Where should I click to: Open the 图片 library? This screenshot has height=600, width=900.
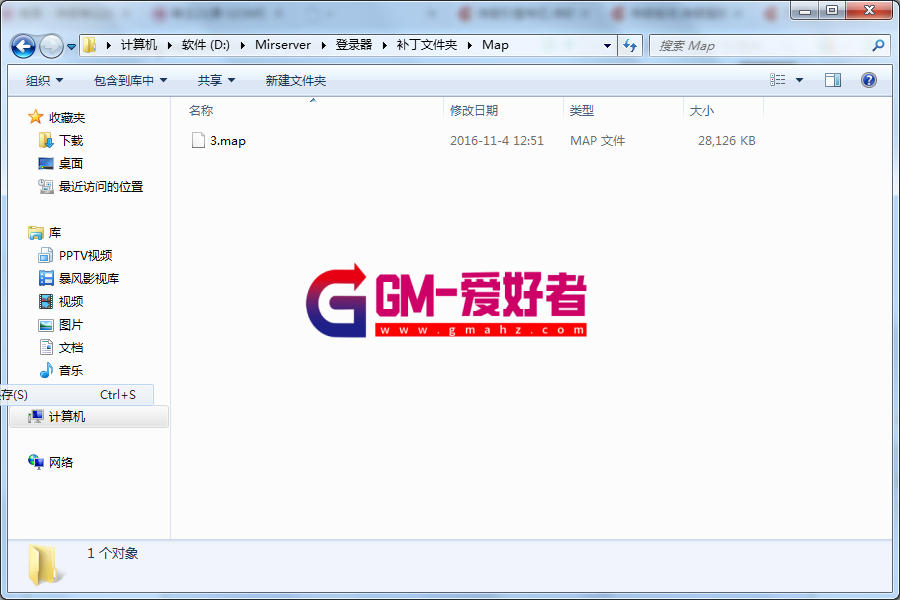click(x=71, y=324)
